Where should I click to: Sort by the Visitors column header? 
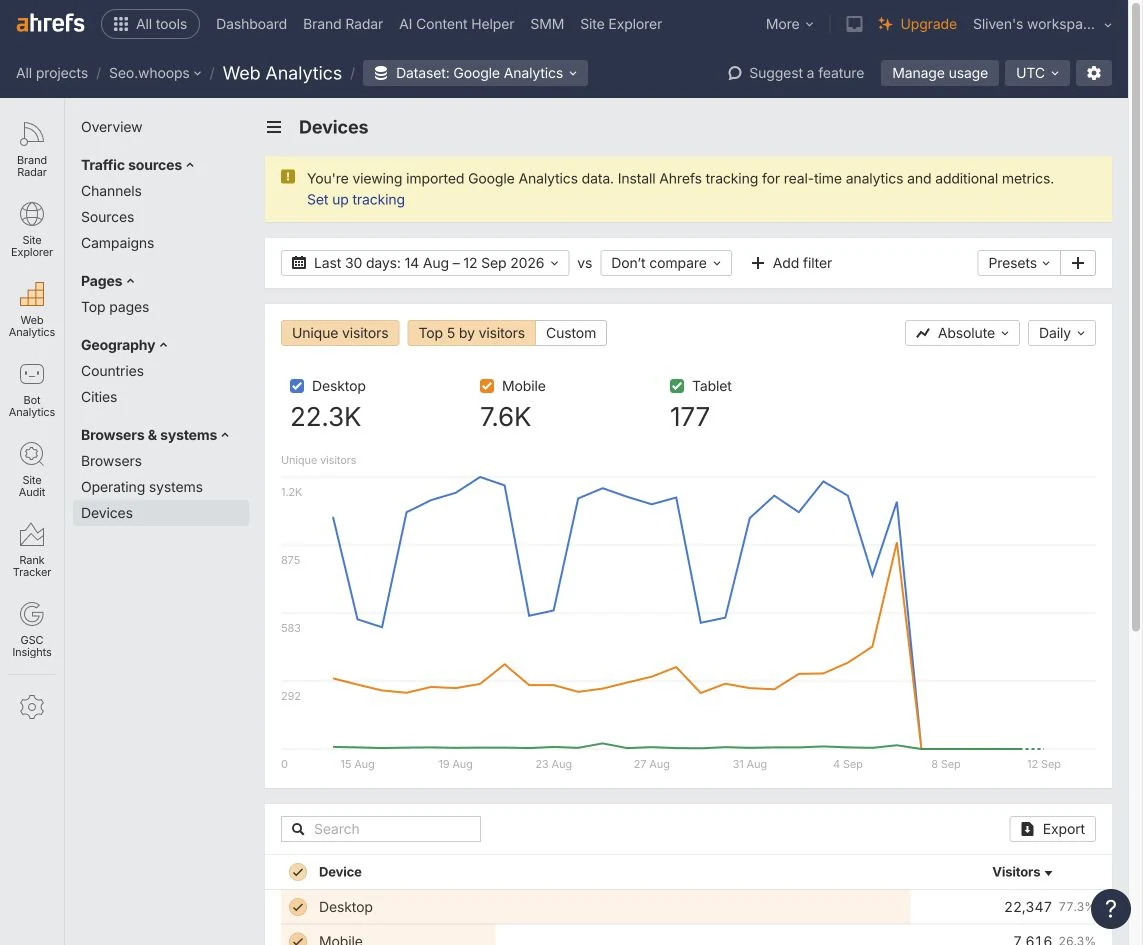[1022, 872]
